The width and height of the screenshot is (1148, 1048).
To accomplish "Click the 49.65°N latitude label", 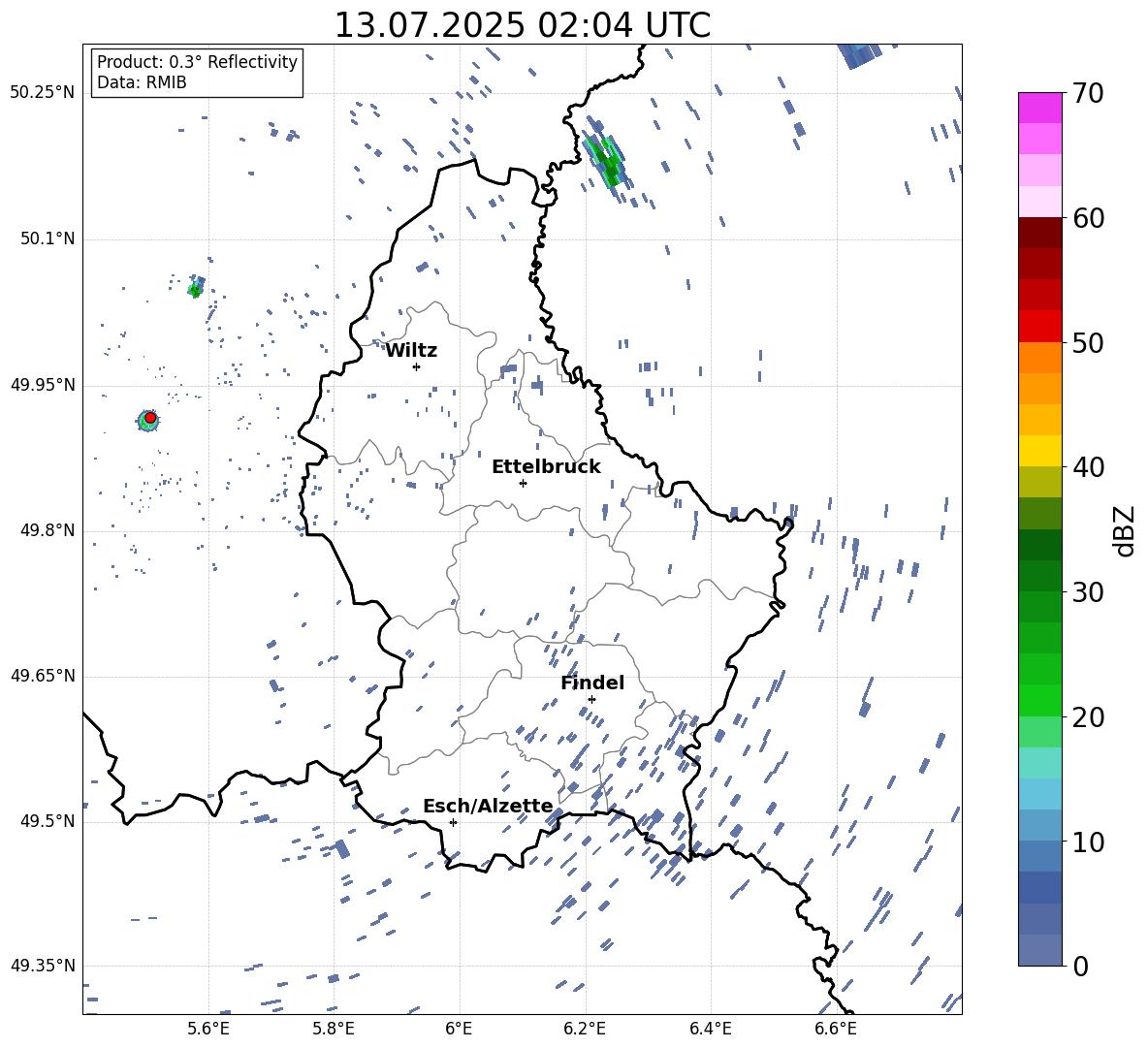I will tap(43, 676).
